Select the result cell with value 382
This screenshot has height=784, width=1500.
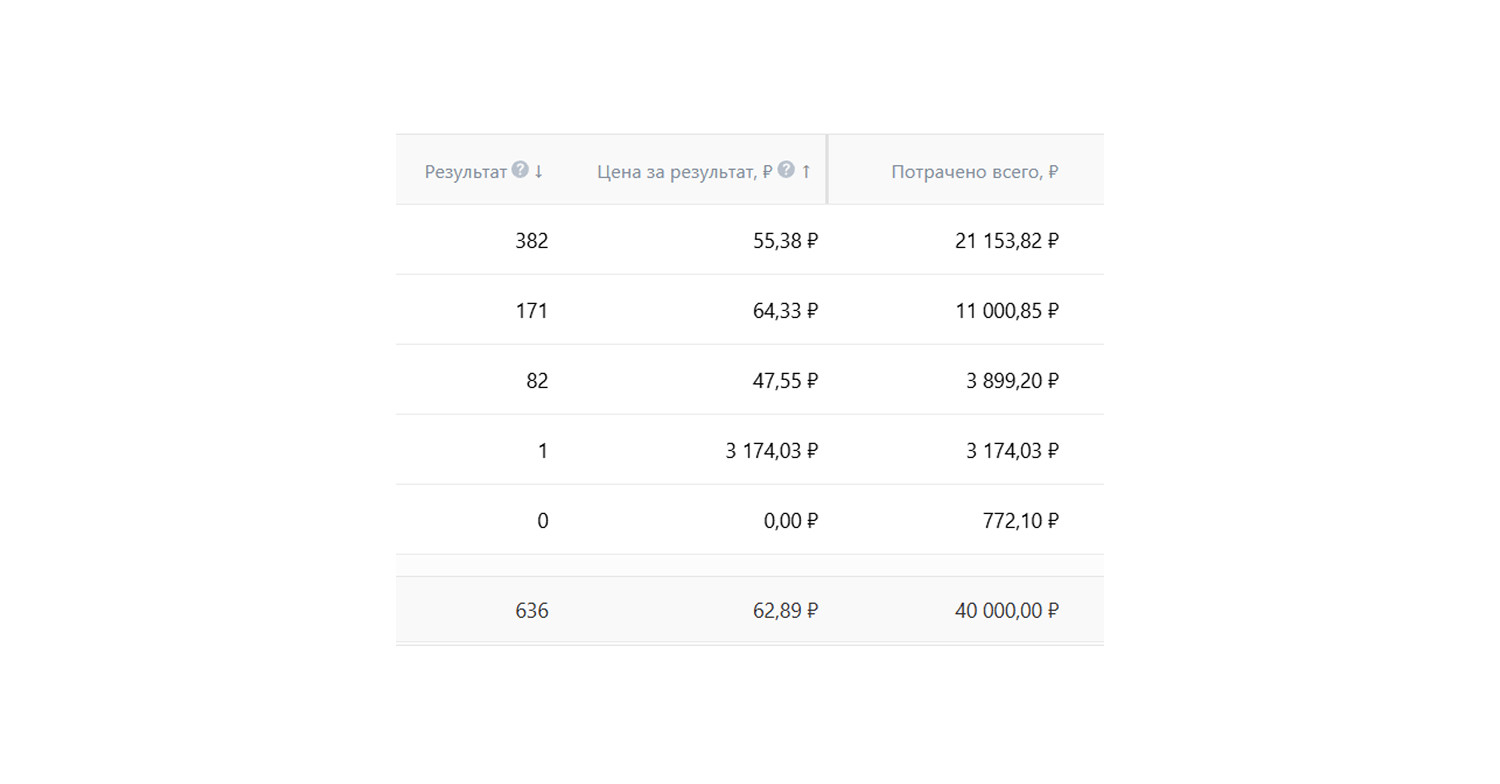click(531, 241)
